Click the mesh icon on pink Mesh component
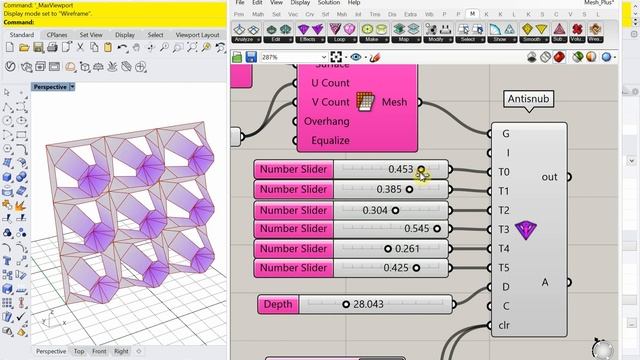The width and height of the screenshot is (640, 360). tap(365, 101)
